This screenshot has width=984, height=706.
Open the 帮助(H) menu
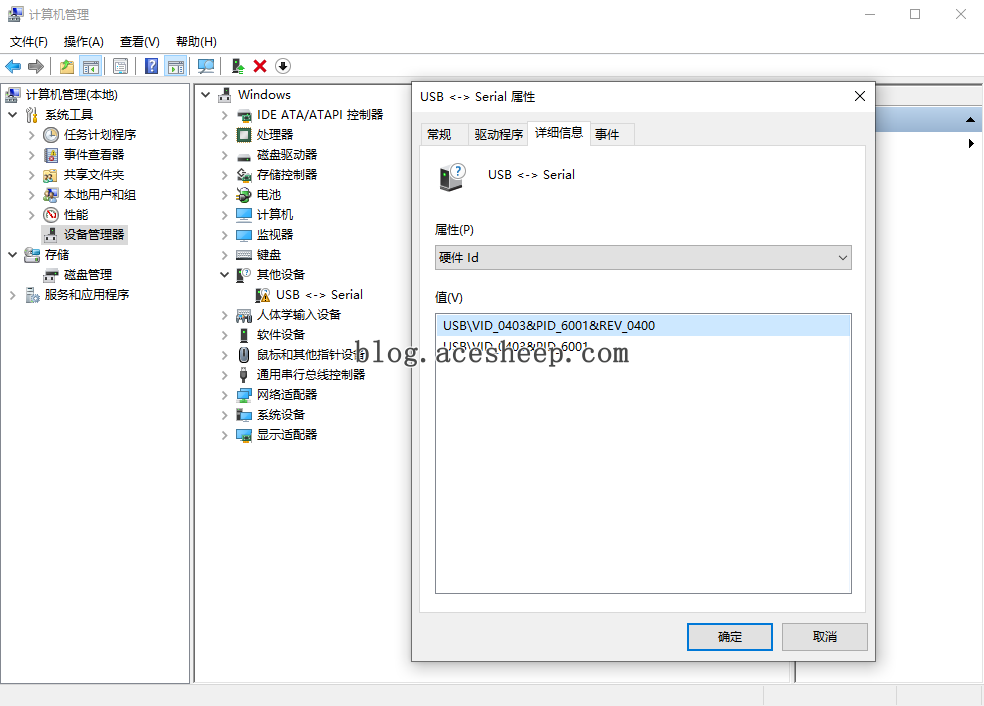196,41
